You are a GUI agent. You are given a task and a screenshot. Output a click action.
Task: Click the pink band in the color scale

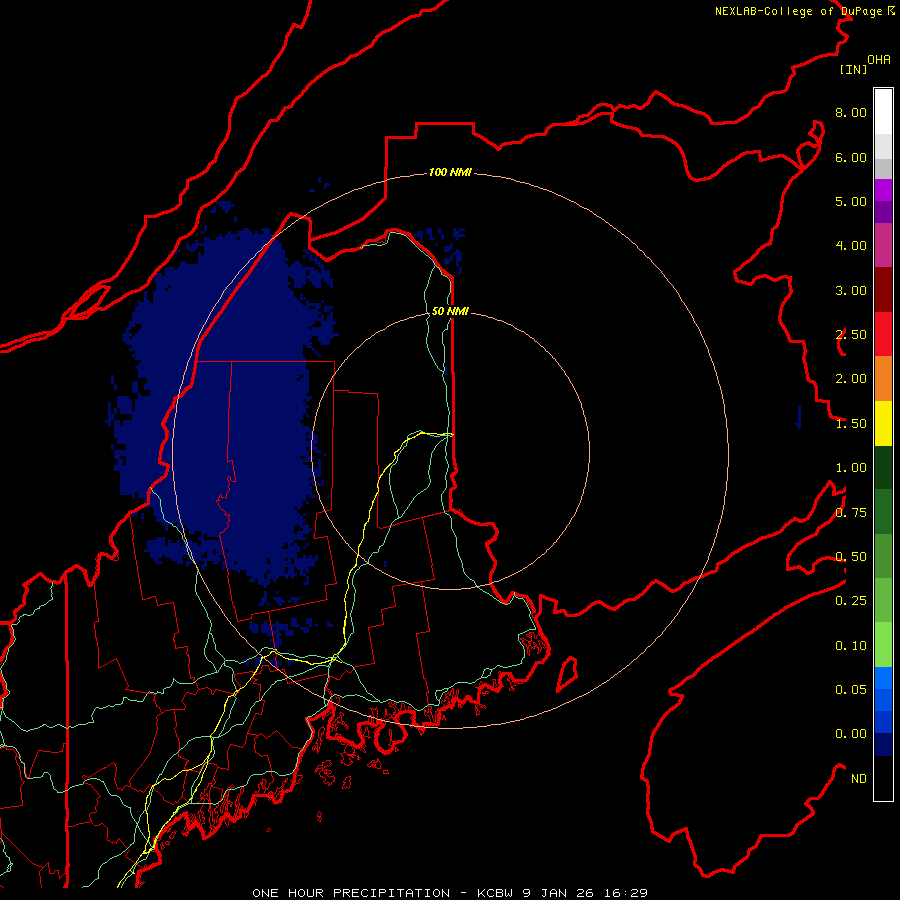(x=883, y=246)
